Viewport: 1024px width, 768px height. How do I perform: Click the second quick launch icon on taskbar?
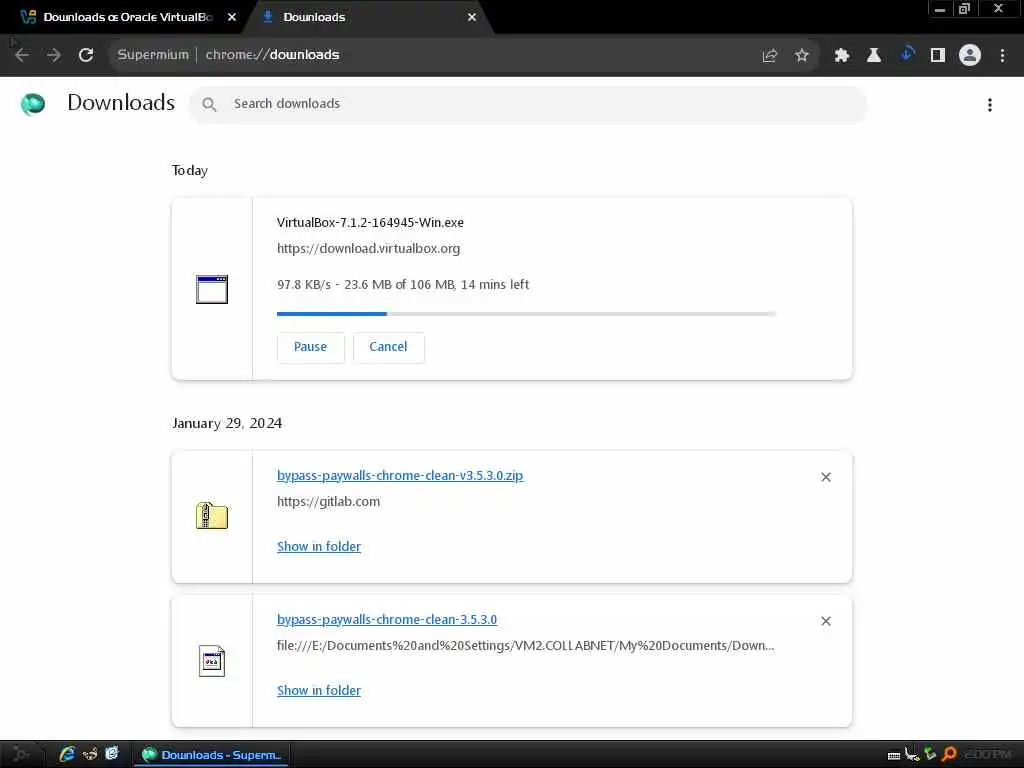[x=90, y=754]
